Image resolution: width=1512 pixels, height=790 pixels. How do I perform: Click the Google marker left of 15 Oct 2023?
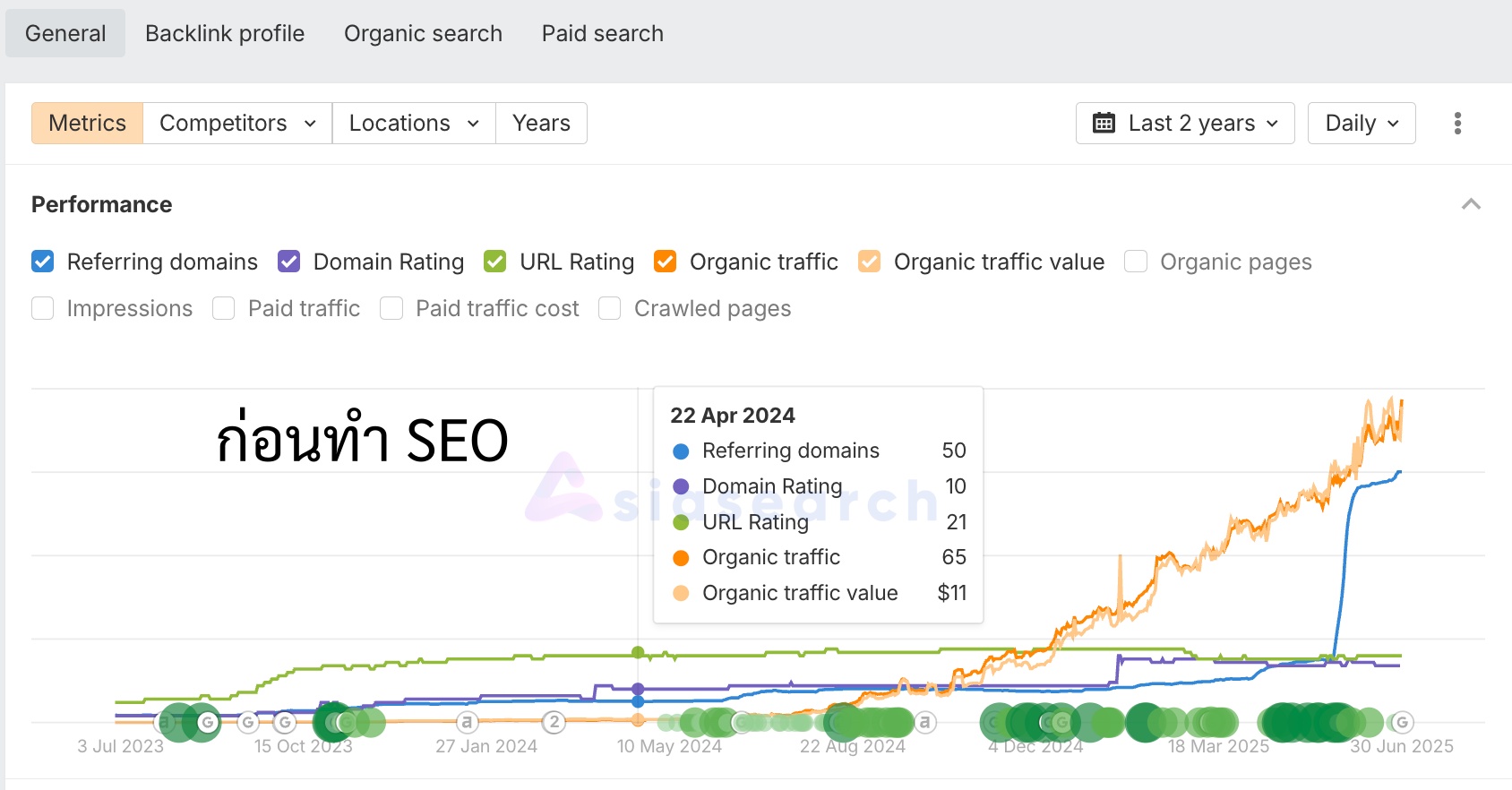coord(248,722)
